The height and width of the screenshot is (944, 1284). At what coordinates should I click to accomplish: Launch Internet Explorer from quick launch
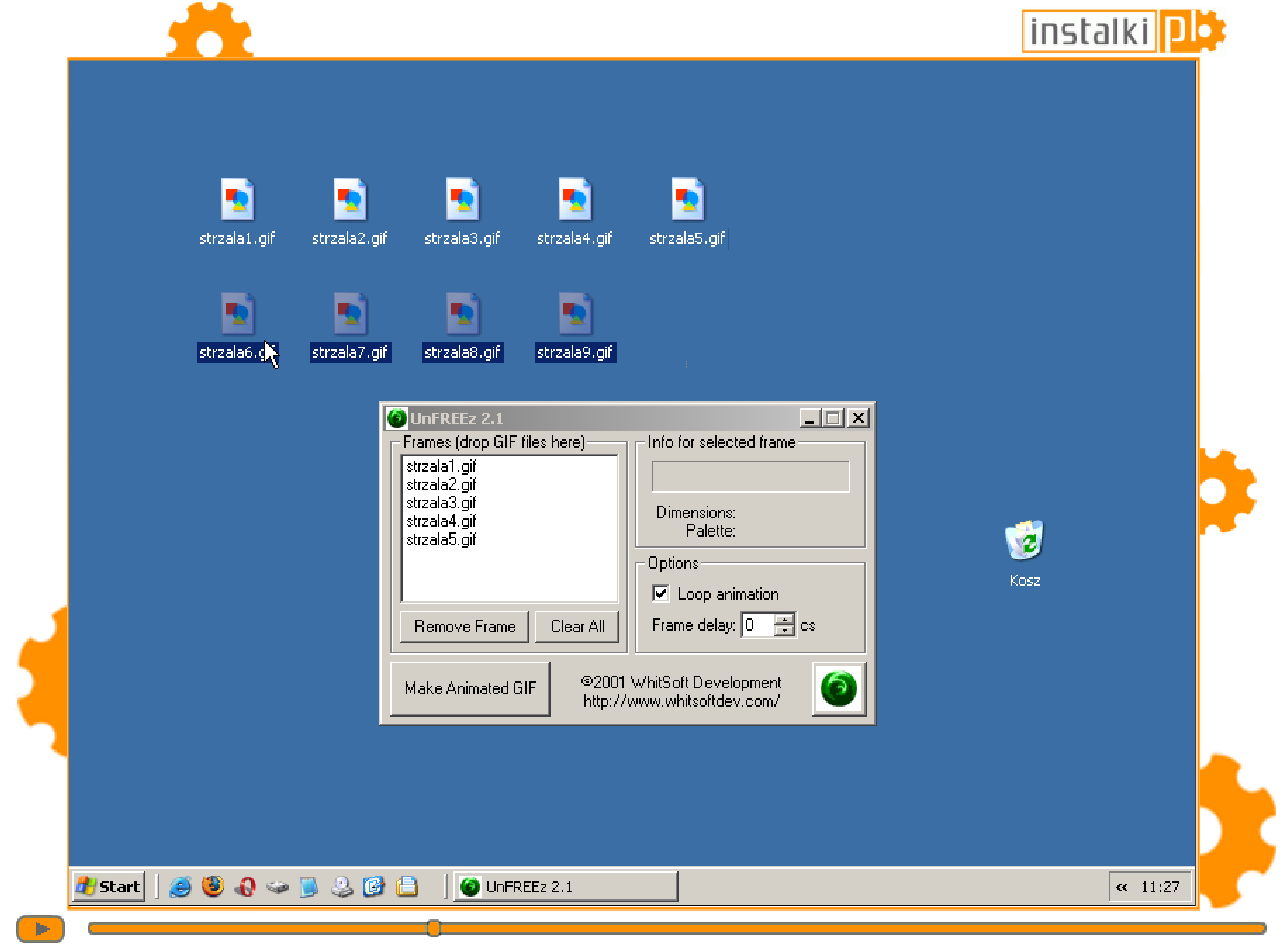[181, 886]
